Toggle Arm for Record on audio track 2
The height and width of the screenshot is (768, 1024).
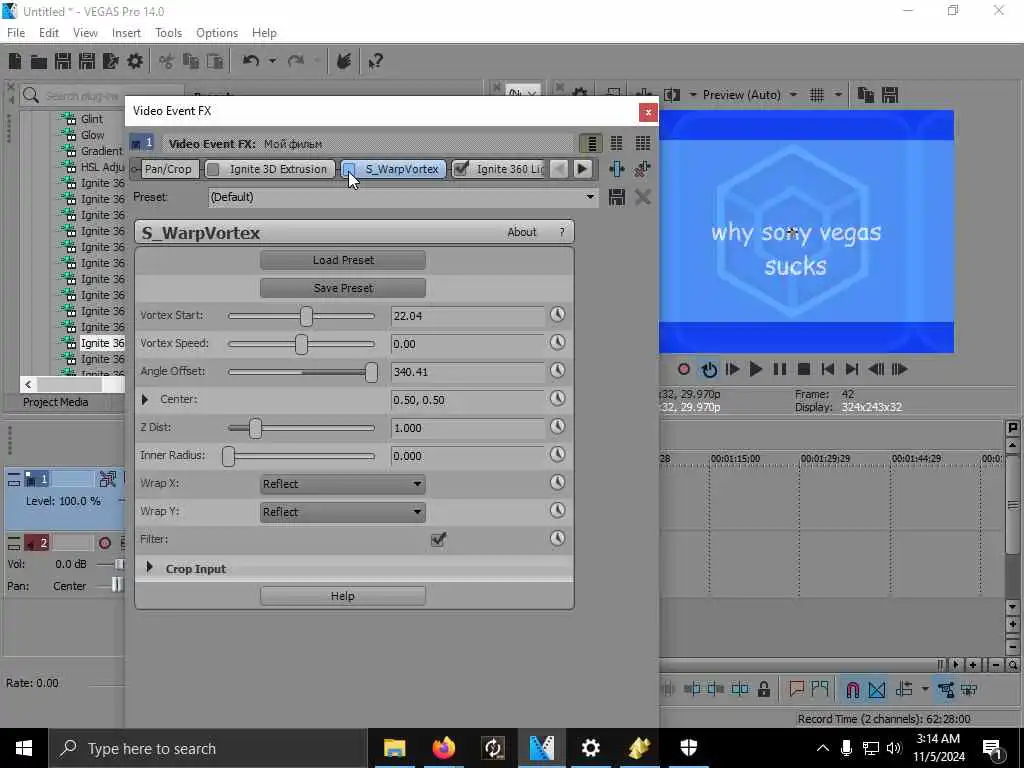pos(104,543)
